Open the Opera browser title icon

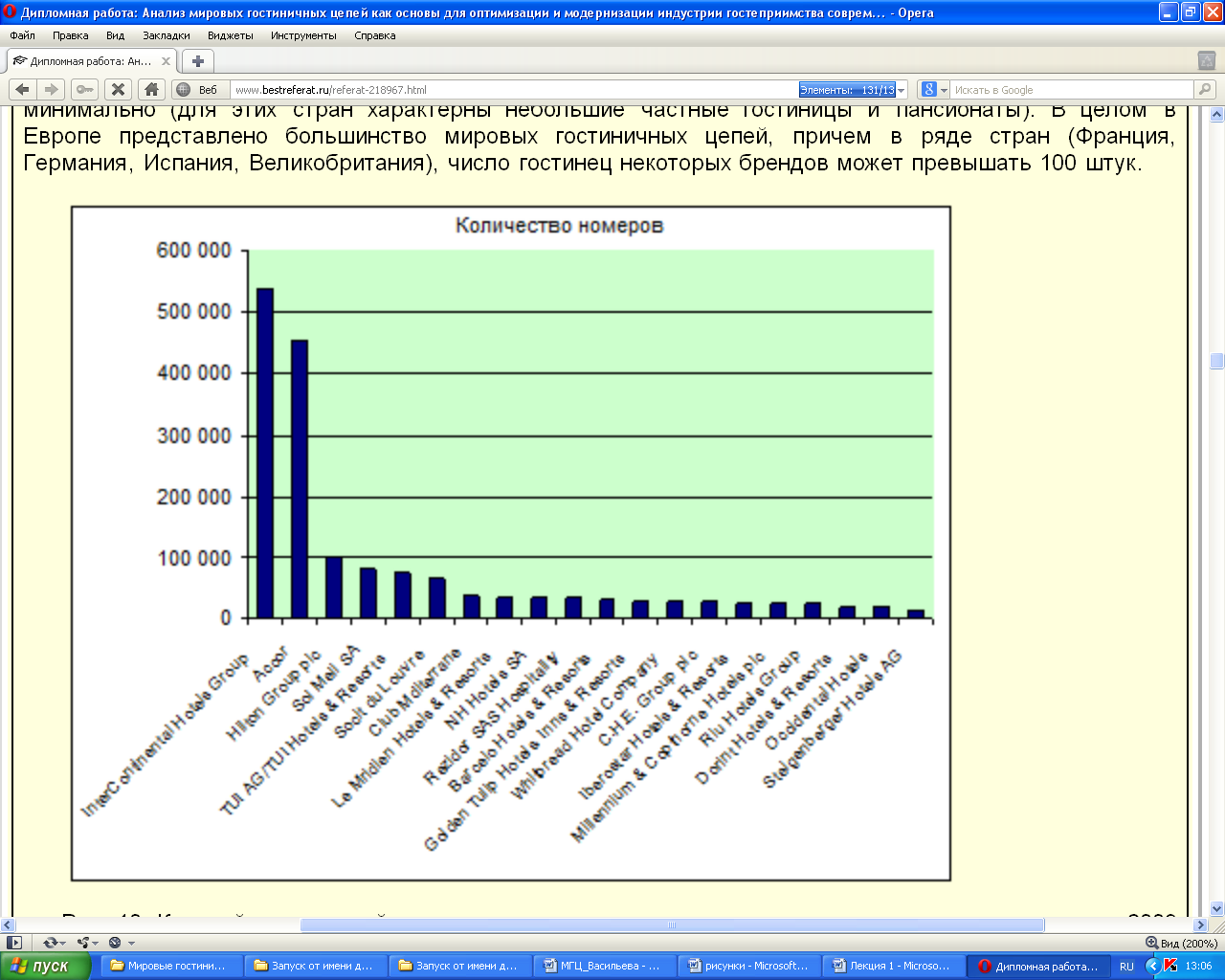pos(11,12)
